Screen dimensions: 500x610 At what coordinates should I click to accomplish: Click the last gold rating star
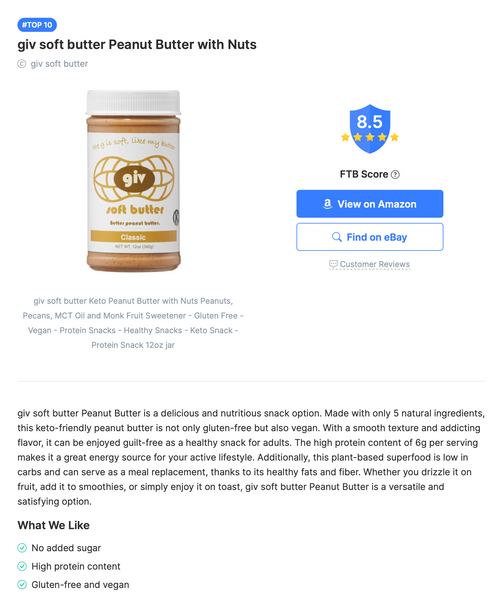tap(395, 137)
